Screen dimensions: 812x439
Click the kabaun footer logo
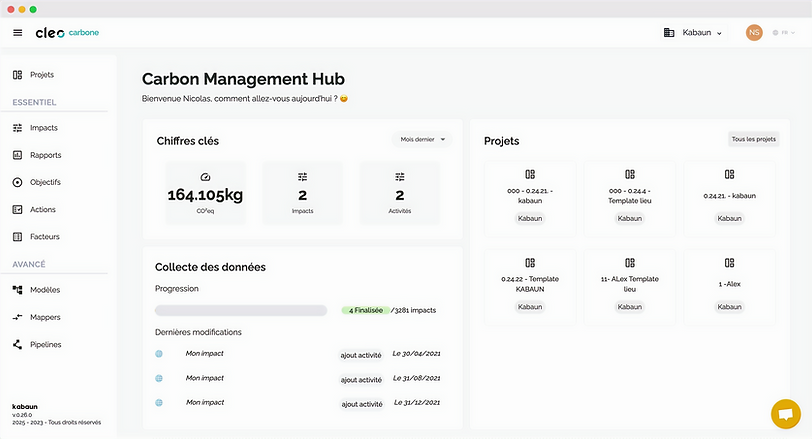(x=25, y=407)
